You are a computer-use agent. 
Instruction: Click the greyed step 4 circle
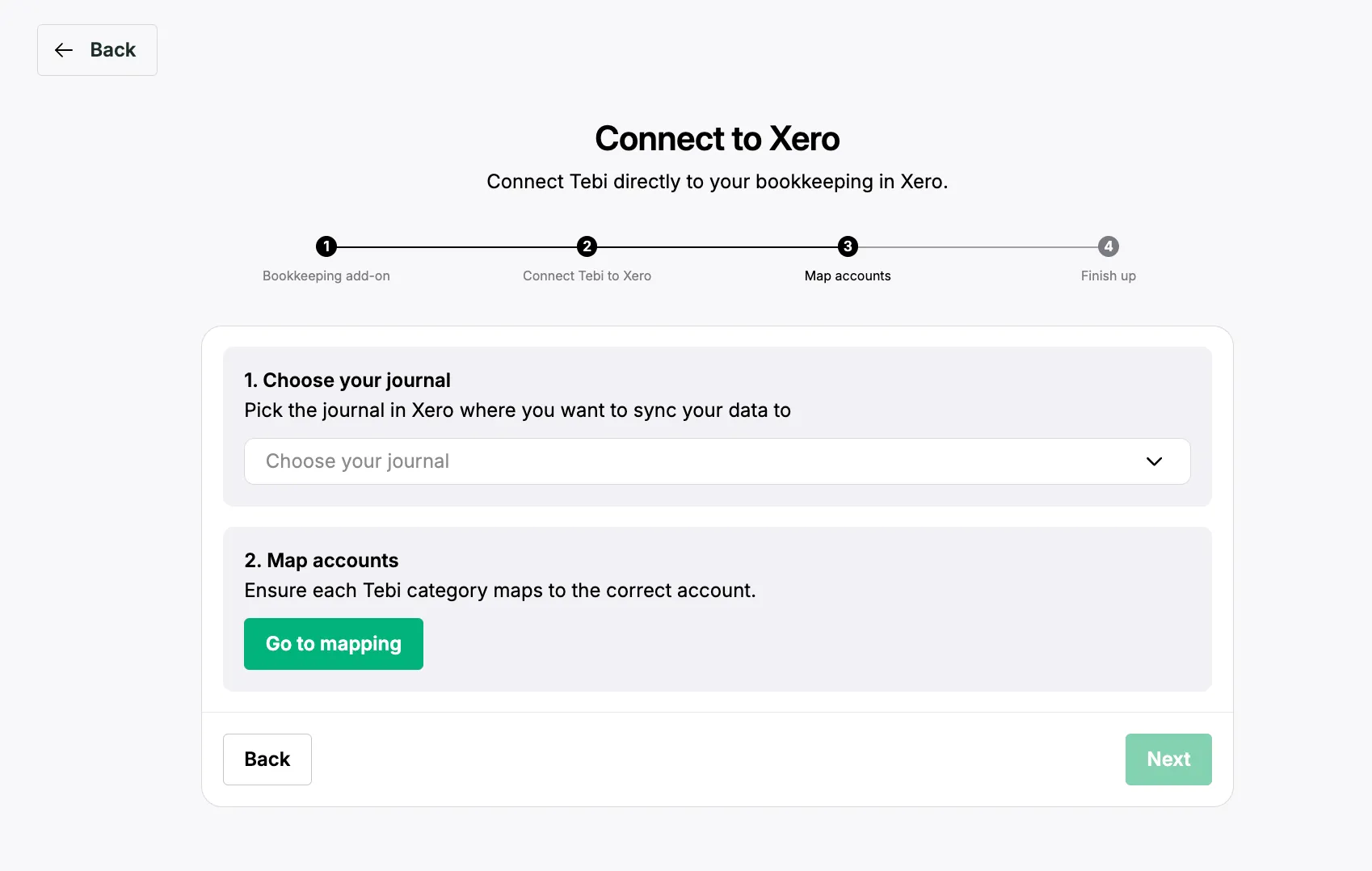(1109, 246)
